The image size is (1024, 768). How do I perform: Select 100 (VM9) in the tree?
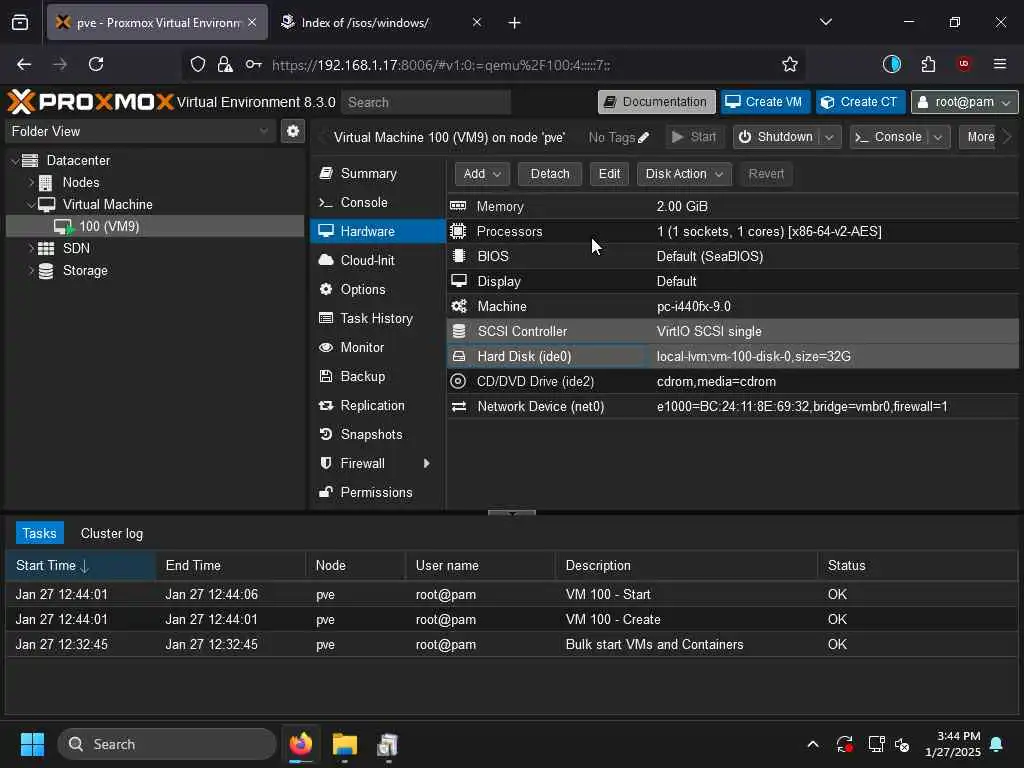pos(155,227)
